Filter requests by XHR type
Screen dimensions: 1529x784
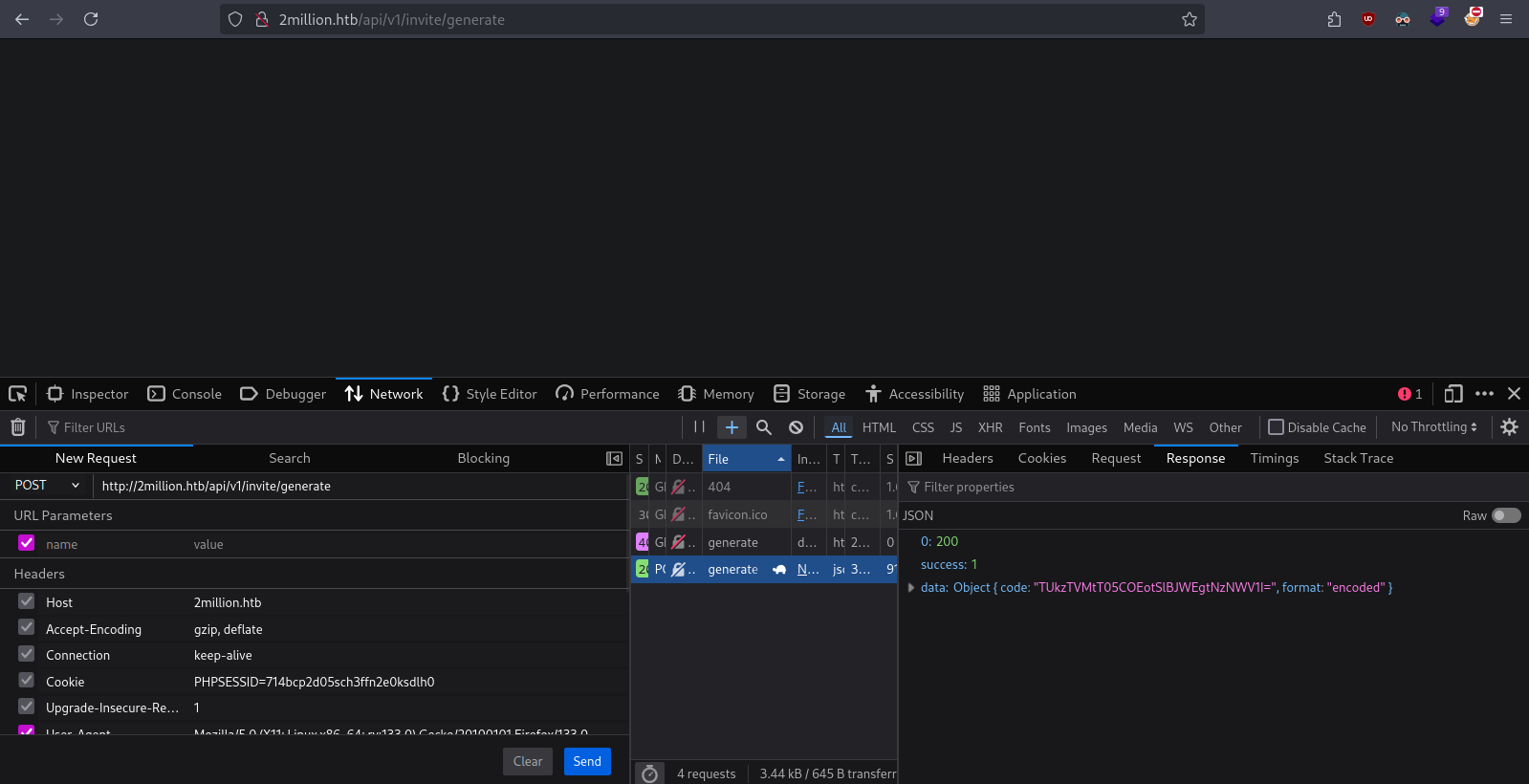991,427
